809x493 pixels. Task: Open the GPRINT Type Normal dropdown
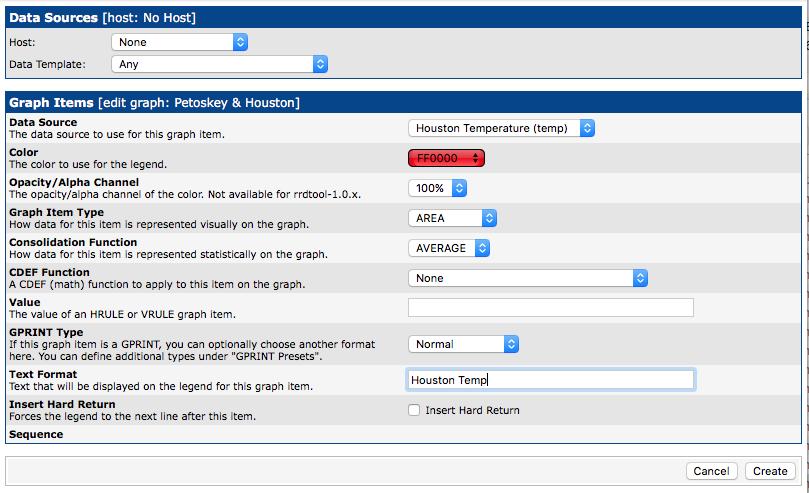tap(463, 344)
